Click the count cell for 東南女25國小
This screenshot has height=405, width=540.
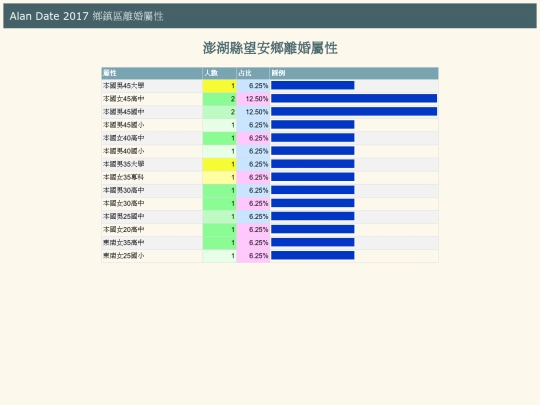(219, 256)
